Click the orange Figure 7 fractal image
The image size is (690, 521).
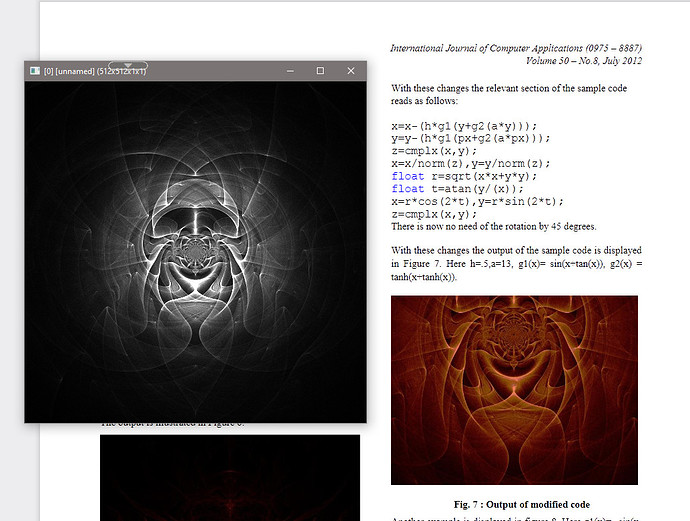point(514,388)
